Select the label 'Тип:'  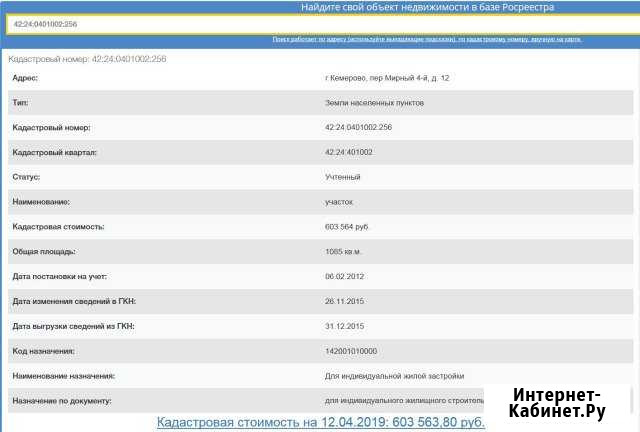tap(20, 102)
